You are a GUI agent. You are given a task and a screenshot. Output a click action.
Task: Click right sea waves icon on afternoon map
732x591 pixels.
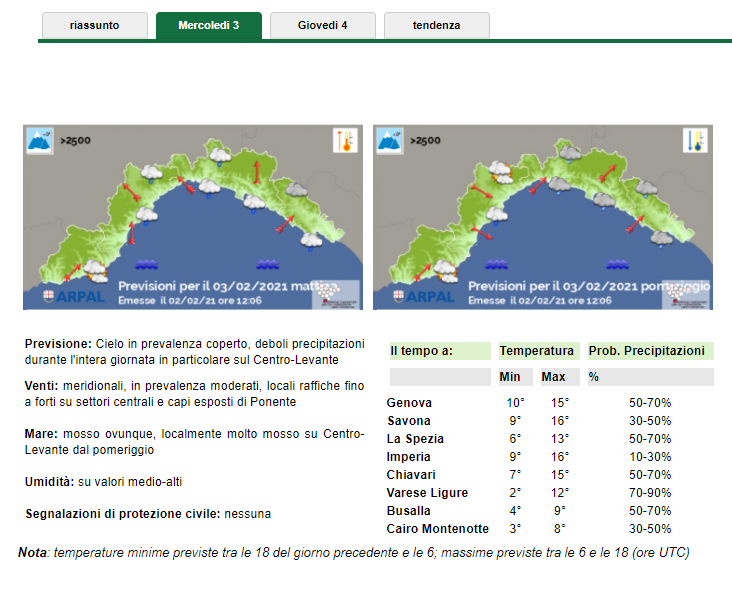click(x=617, y=265)
